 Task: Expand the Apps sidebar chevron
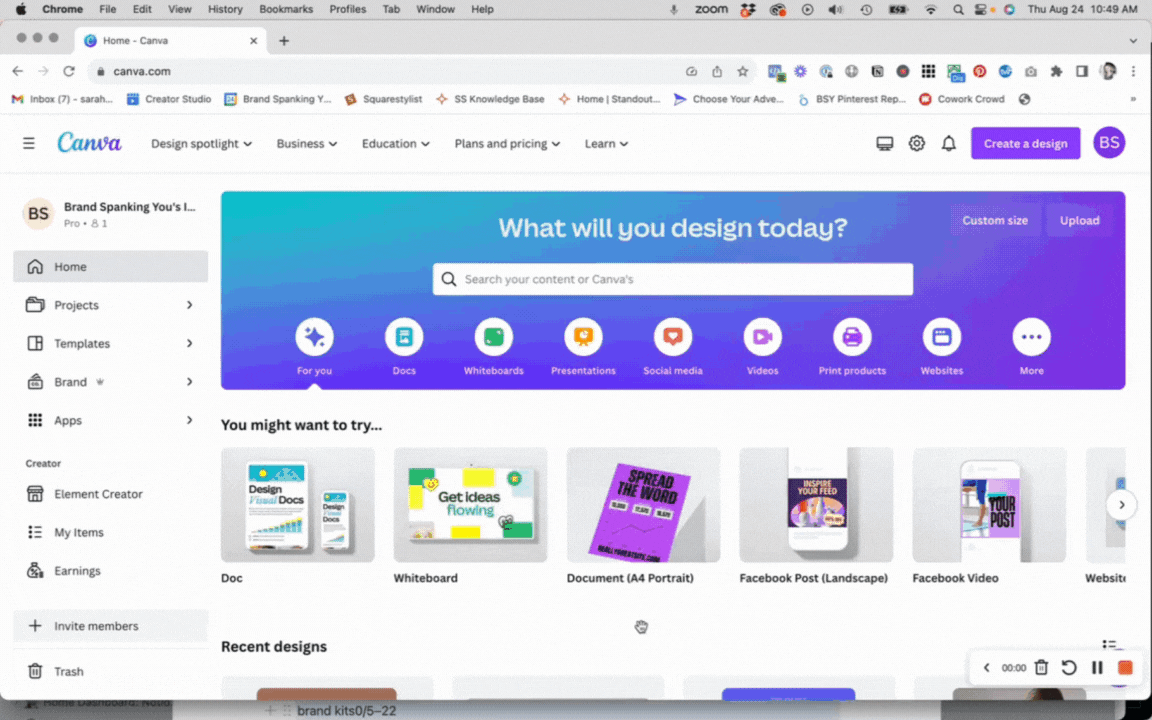(190, 420)
